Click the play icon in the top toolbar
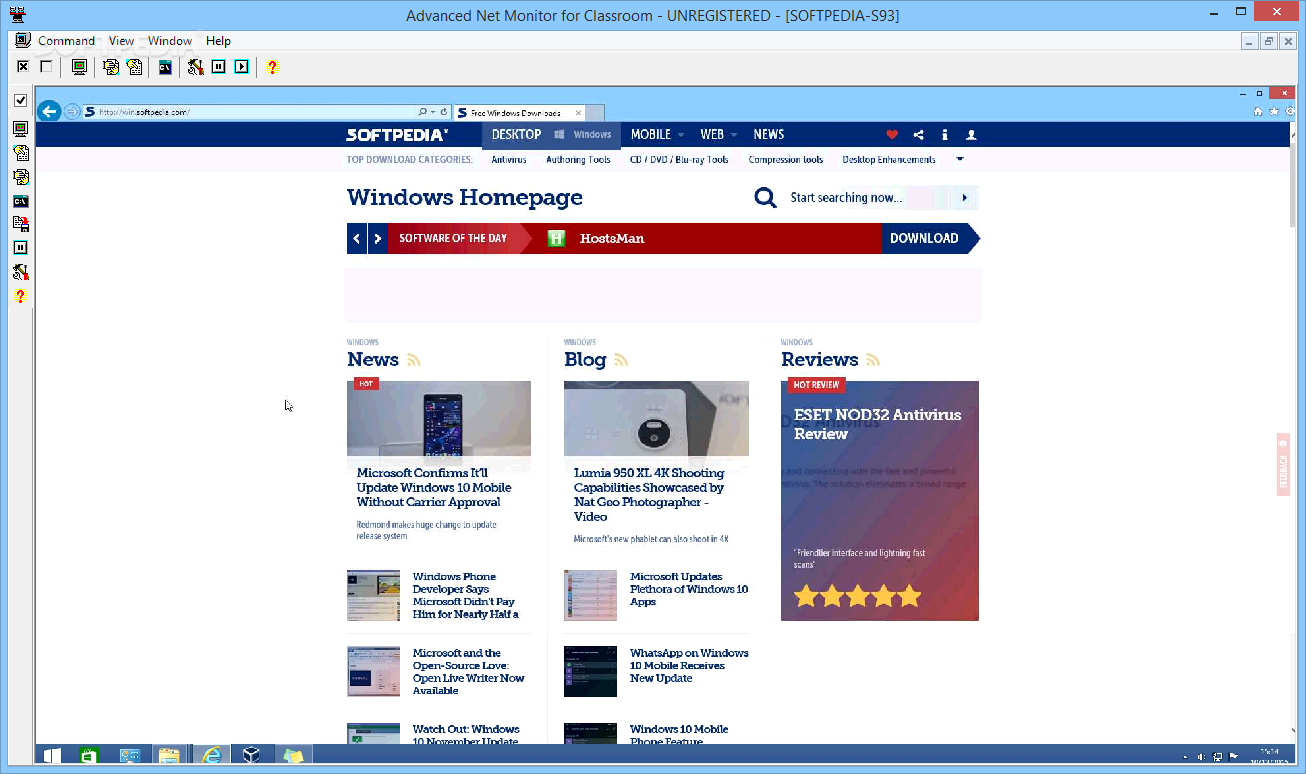Screen dimensions: 1306x774 click(241, 67)
